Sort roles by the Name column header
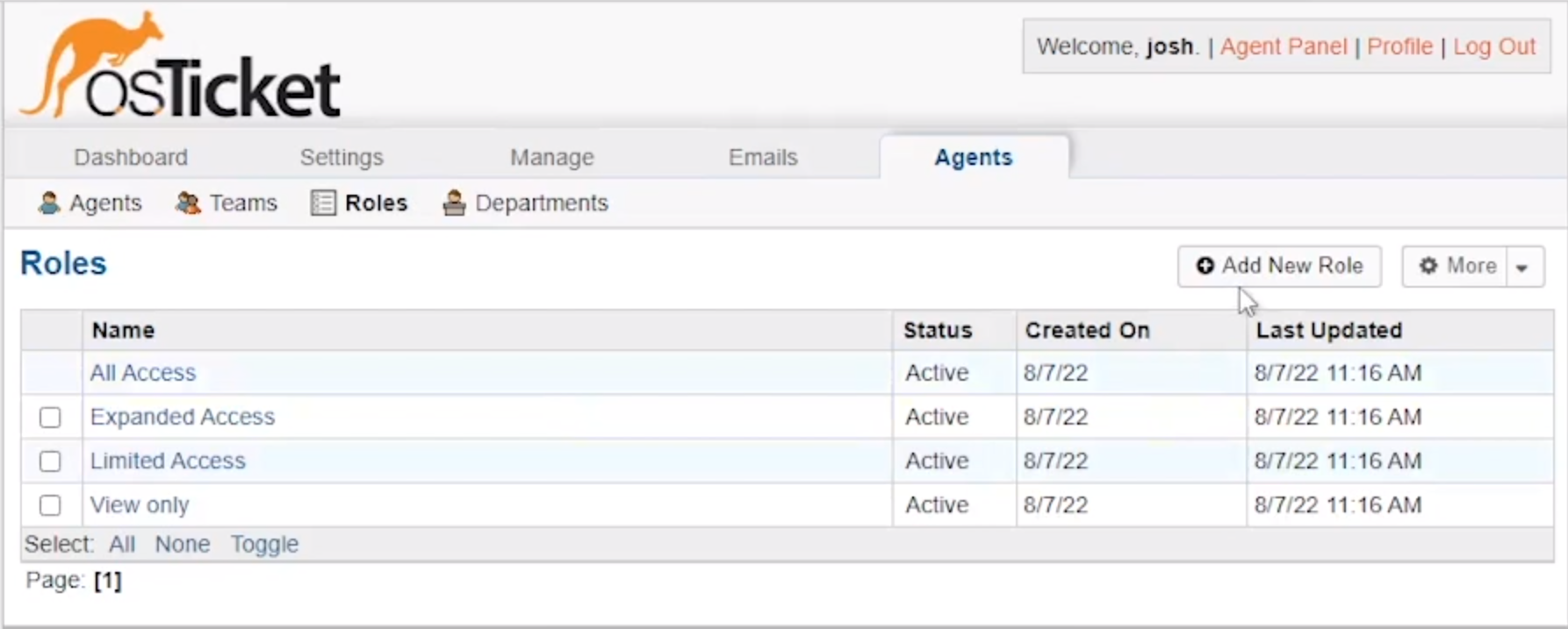 (123, 331)
